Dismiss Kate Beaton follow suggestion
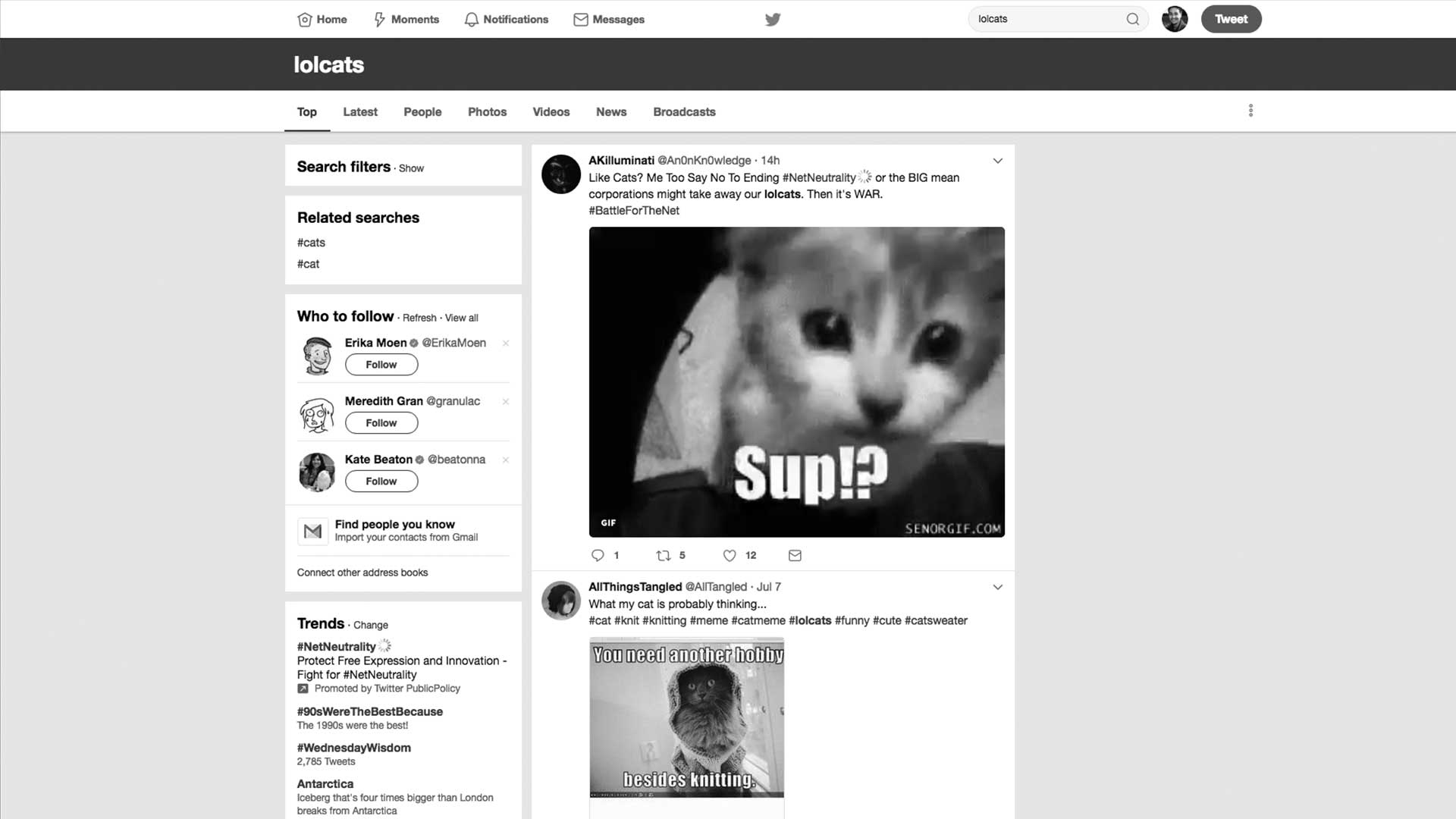1456x819 pixels. [506, 460]
